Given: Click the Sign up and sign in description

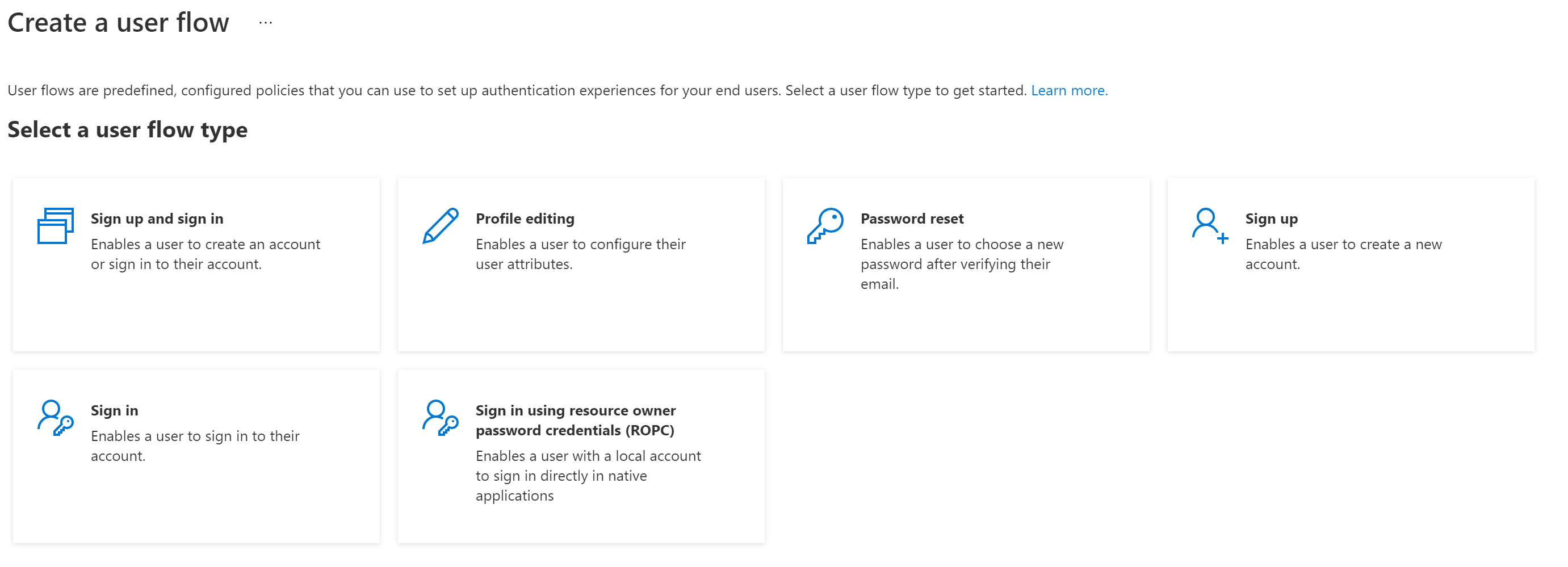Looking at the screenshot, I should 205,254.
